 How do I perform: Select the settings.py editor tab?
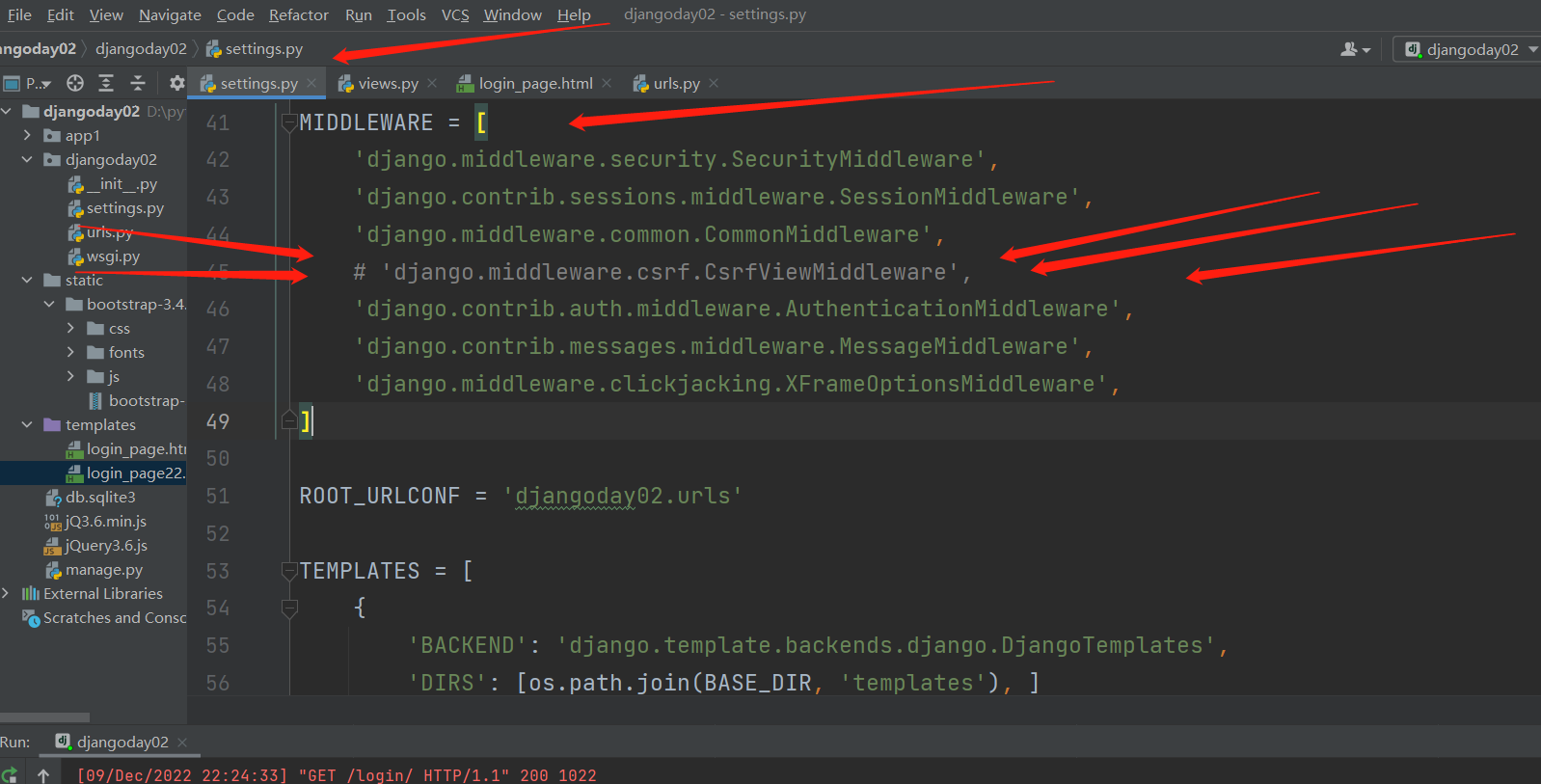coord(258,83)
